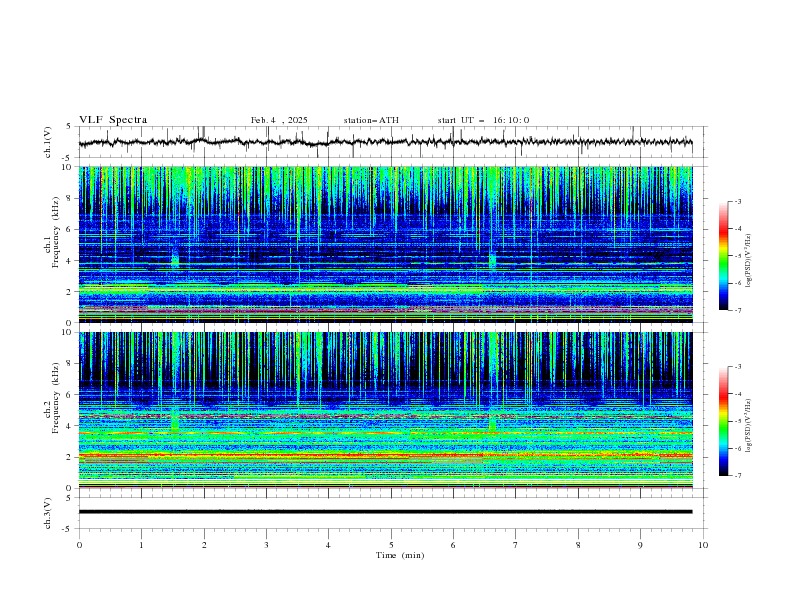The image size is (792, 612).
Task: Click the ch.2 PSD color scale bar
Action: [723, 421]
